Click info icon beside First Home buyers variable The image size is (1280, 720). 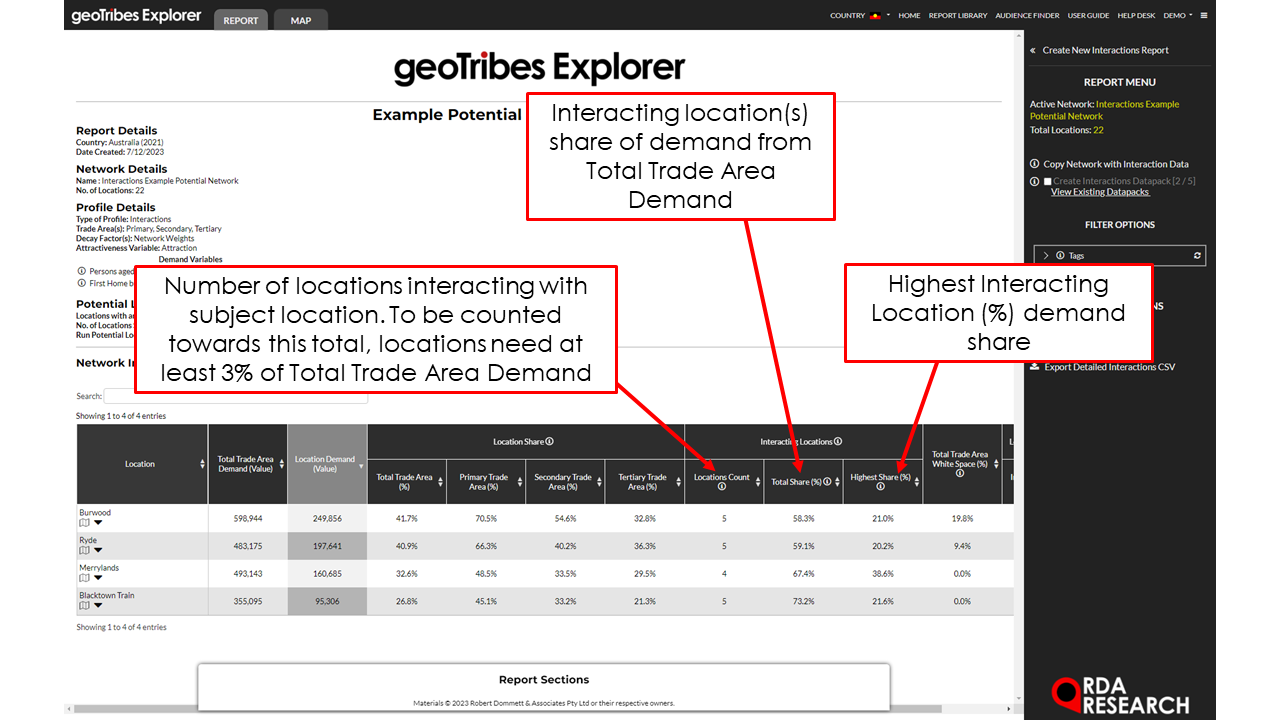82,283
